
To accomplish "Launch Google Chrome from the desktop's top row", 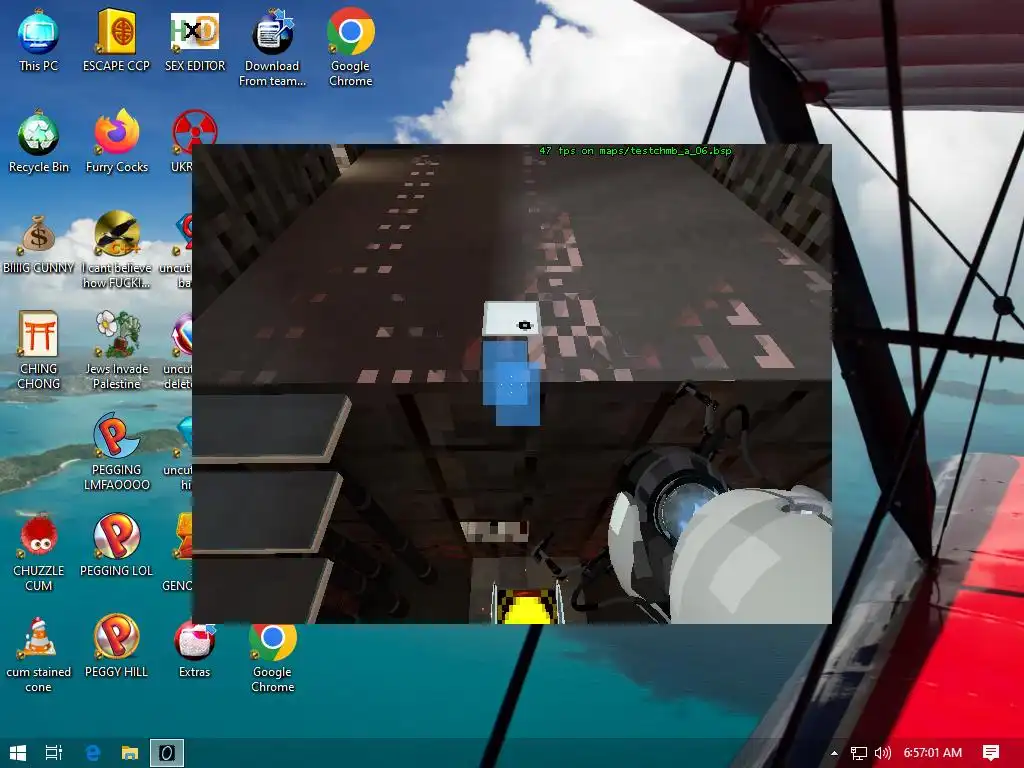I will [351, 48].
